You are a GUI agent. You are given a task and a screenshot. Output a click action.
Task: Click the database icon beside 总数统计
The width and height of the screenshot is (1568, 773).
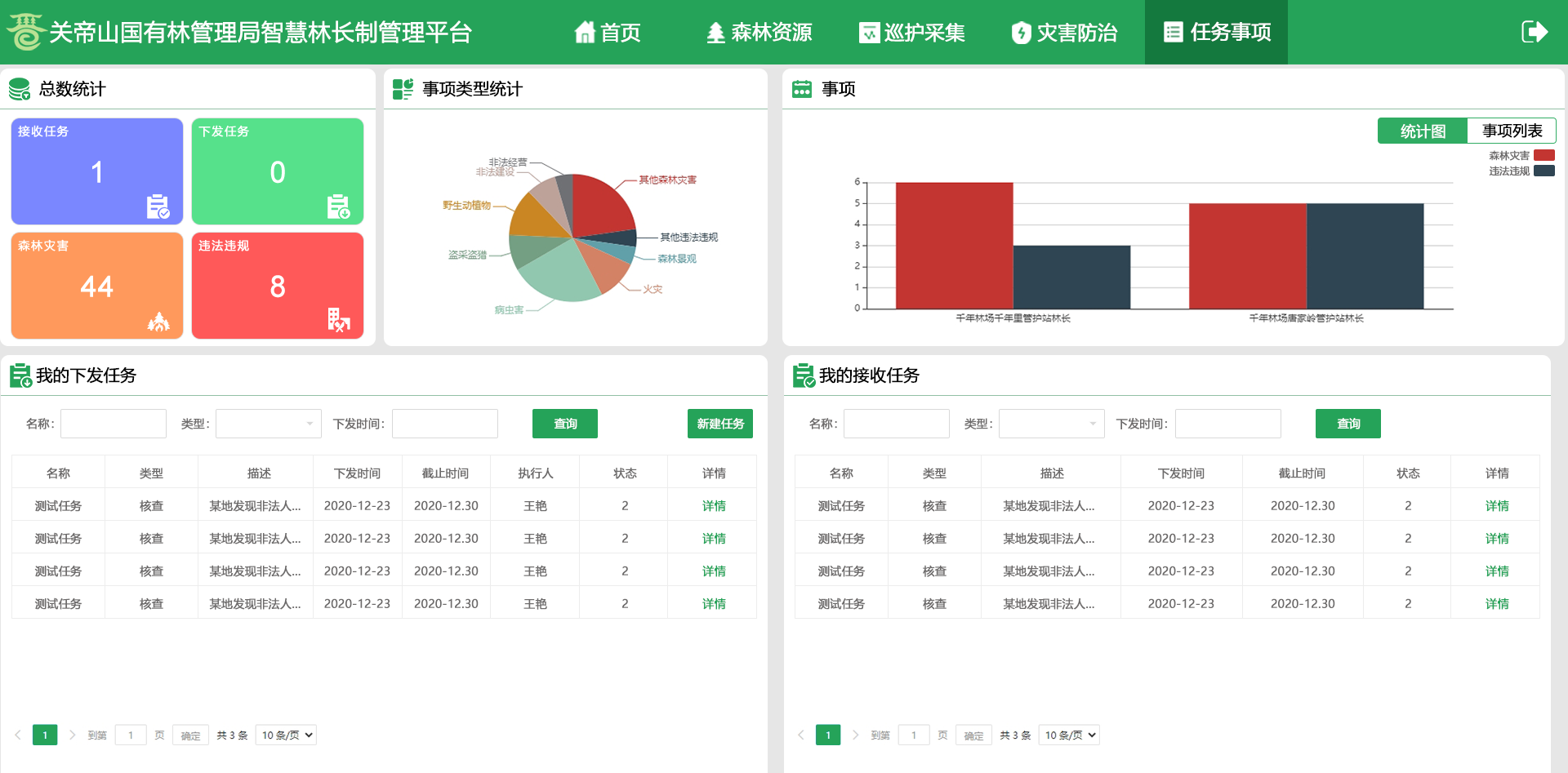point(20,89)
